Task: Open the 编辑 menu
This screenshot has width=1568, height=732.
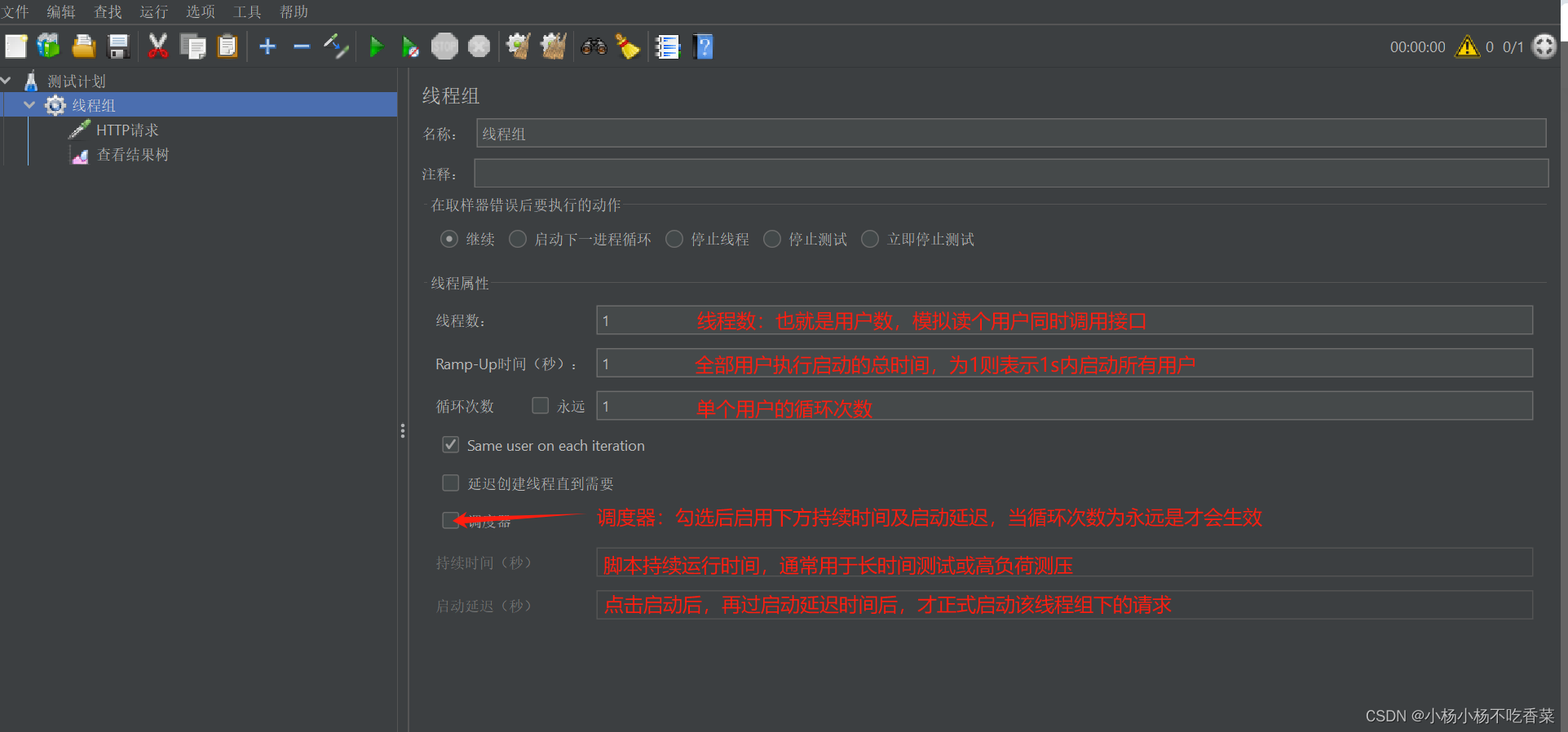Action: click(x=61, y=11)
